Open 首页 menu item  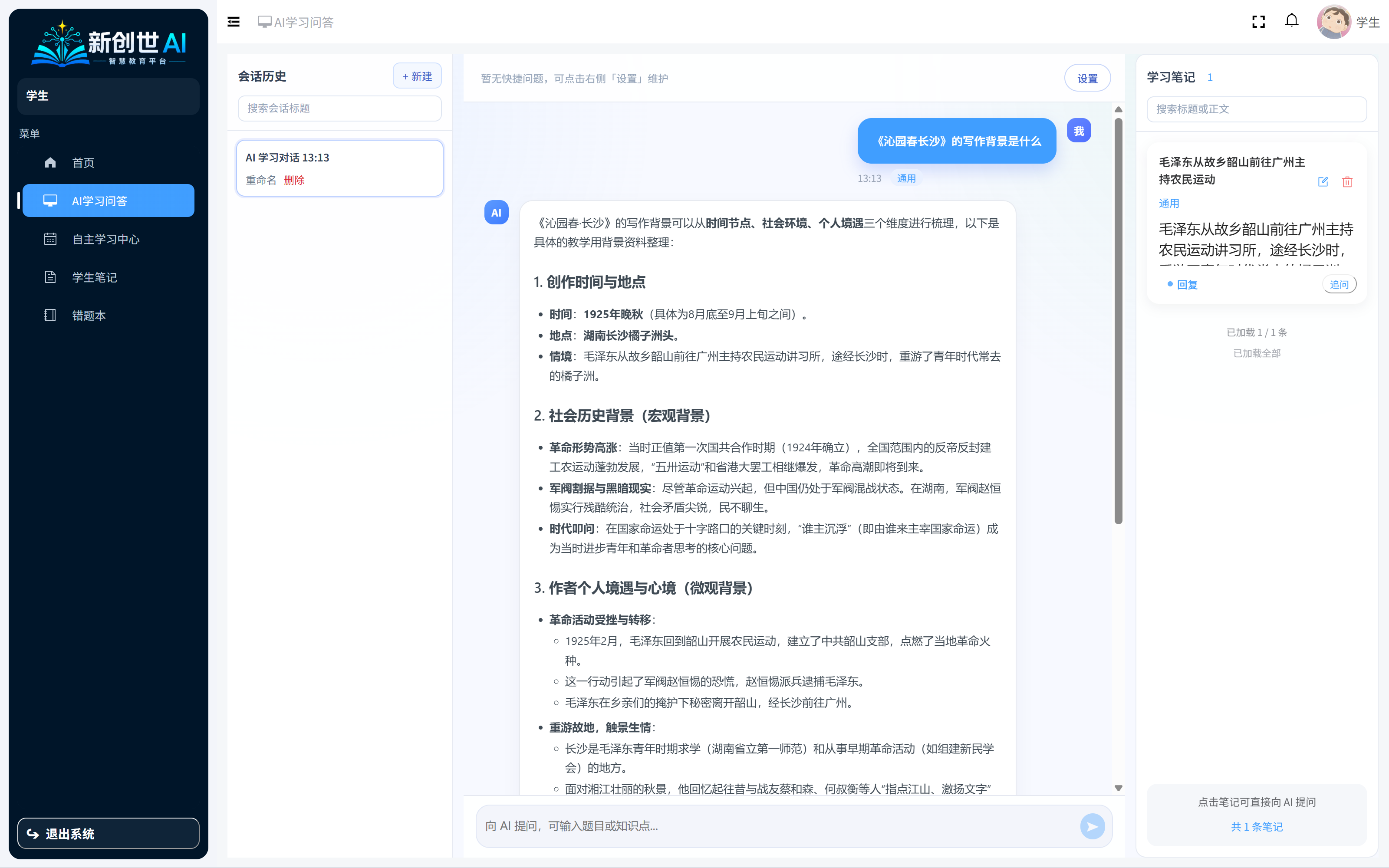point(109,162)
